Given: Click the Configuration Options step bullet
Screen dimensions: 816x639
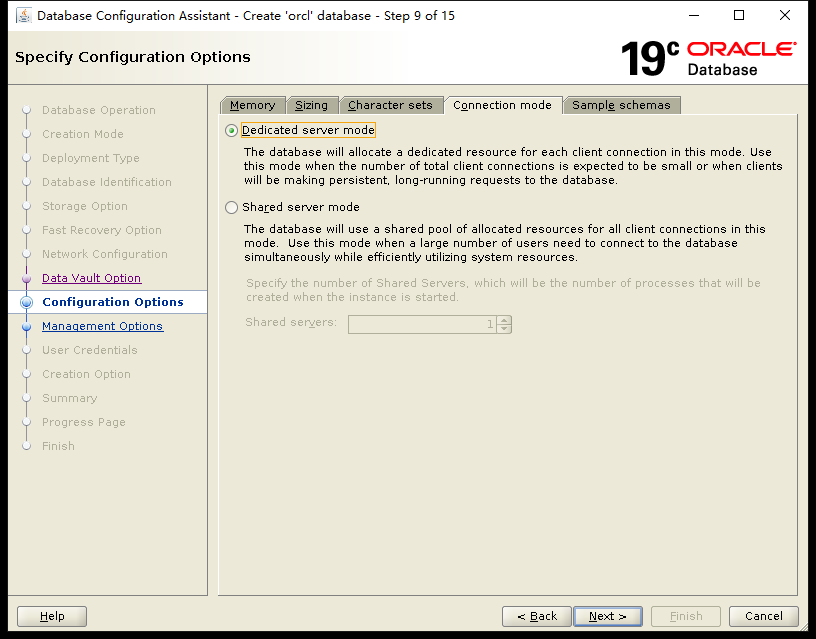Looking at the screenshot, I should (27, 302).
